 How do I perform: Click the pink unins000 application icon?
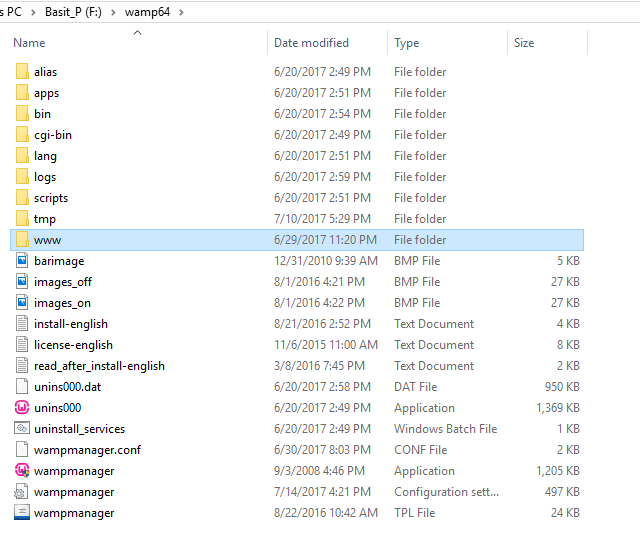[x=22, y=407]
